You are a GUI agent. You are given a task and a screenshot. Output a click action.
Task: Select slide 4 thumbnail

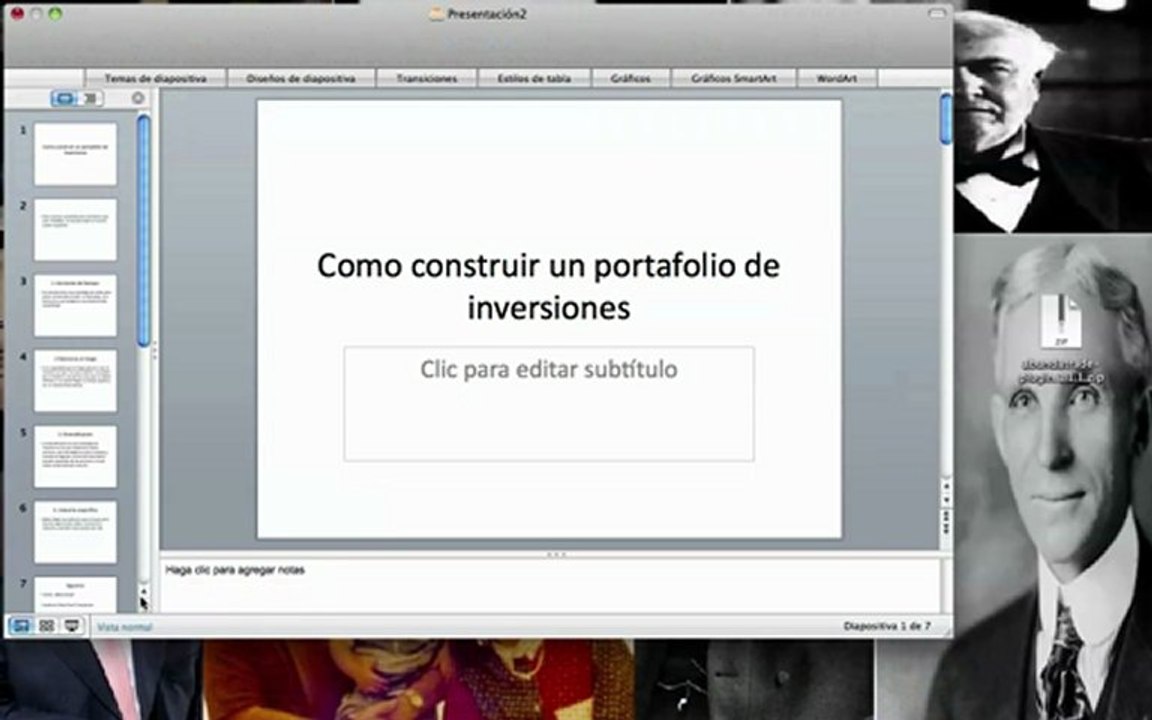(75, 381)
